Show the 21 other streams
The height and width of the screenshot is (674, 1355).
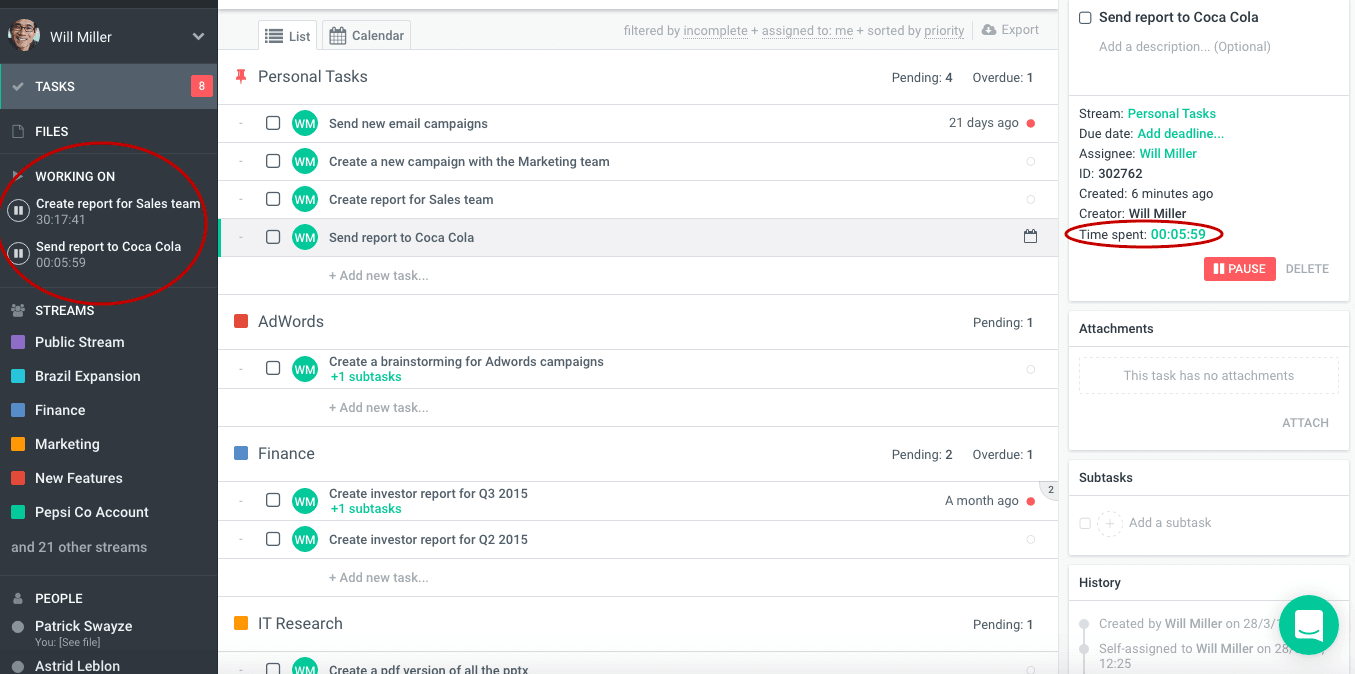79,547
